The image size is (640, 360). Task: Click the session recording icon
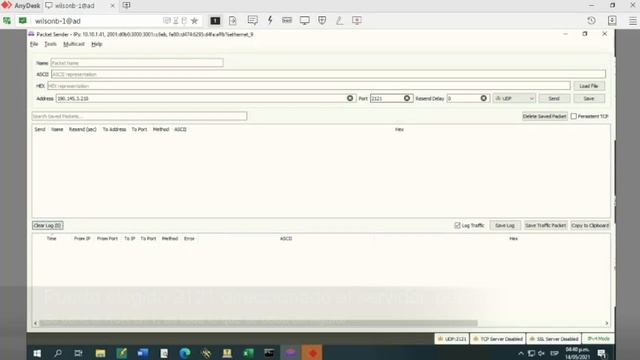(x=357, y=20)
